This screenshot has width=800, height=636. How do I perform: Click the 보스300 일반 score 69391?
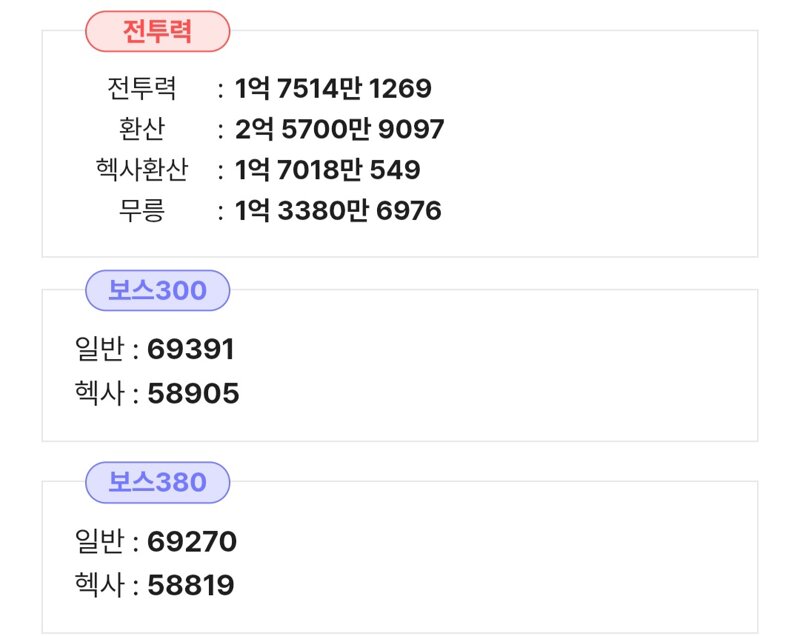(191, 349)
